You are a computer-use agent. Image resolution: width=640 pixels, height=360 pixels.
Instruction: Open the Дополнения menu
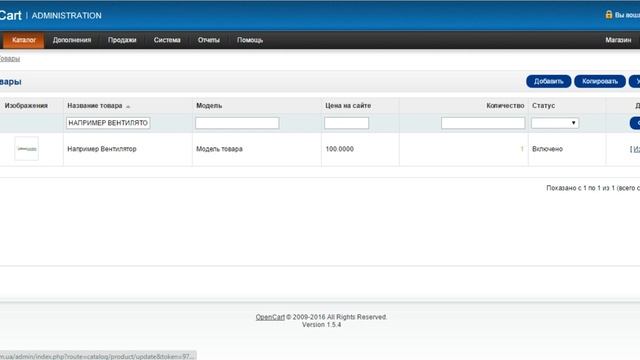[72, 40]
